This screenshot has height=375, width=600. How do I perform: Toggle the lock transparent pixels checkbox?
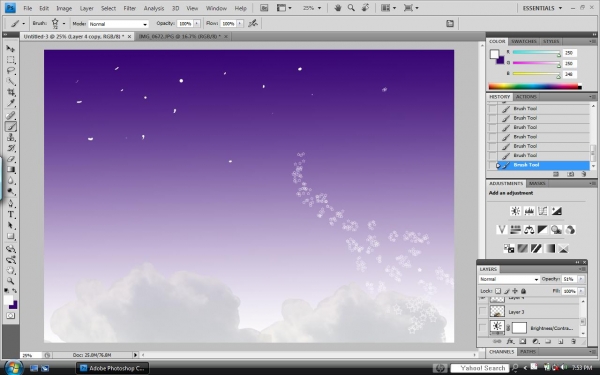tap(498, 291)
